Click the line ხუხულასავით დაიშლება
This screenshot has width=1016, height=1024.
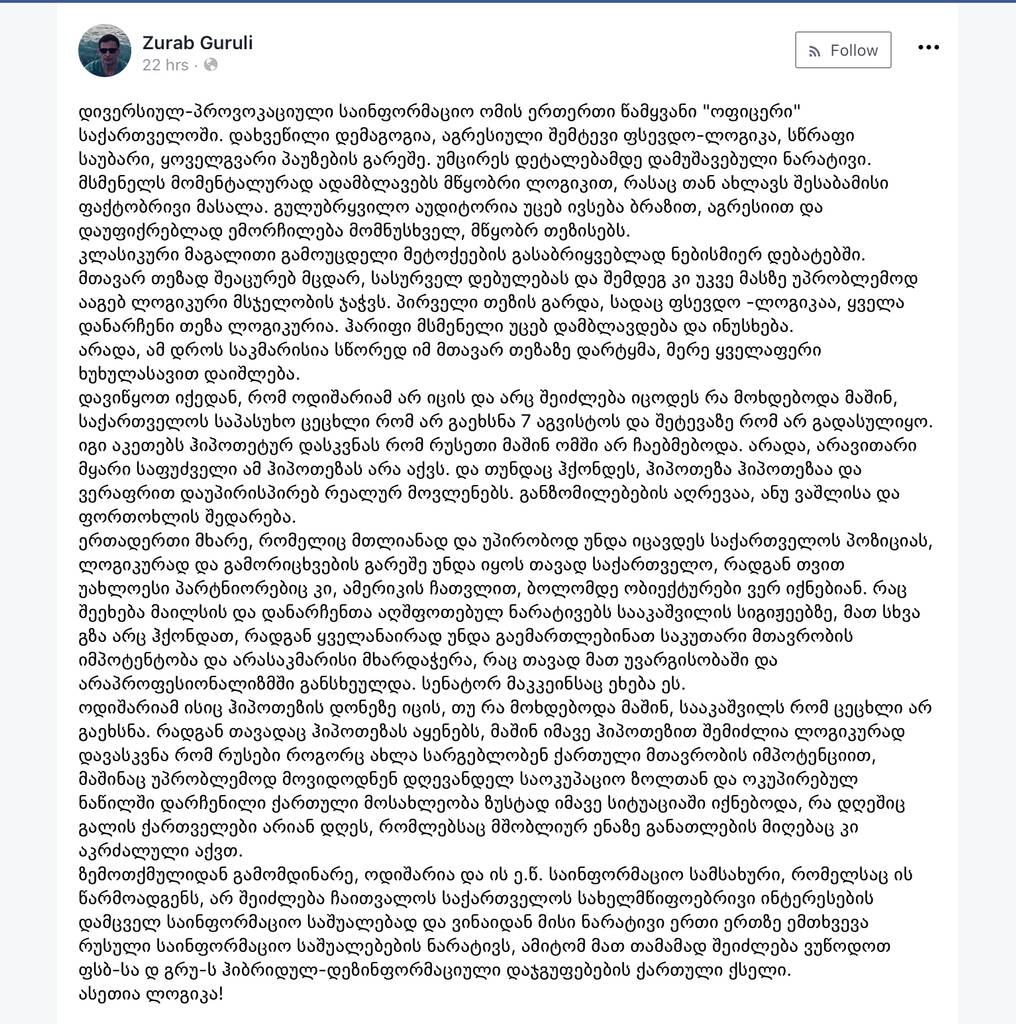point(189,374)
